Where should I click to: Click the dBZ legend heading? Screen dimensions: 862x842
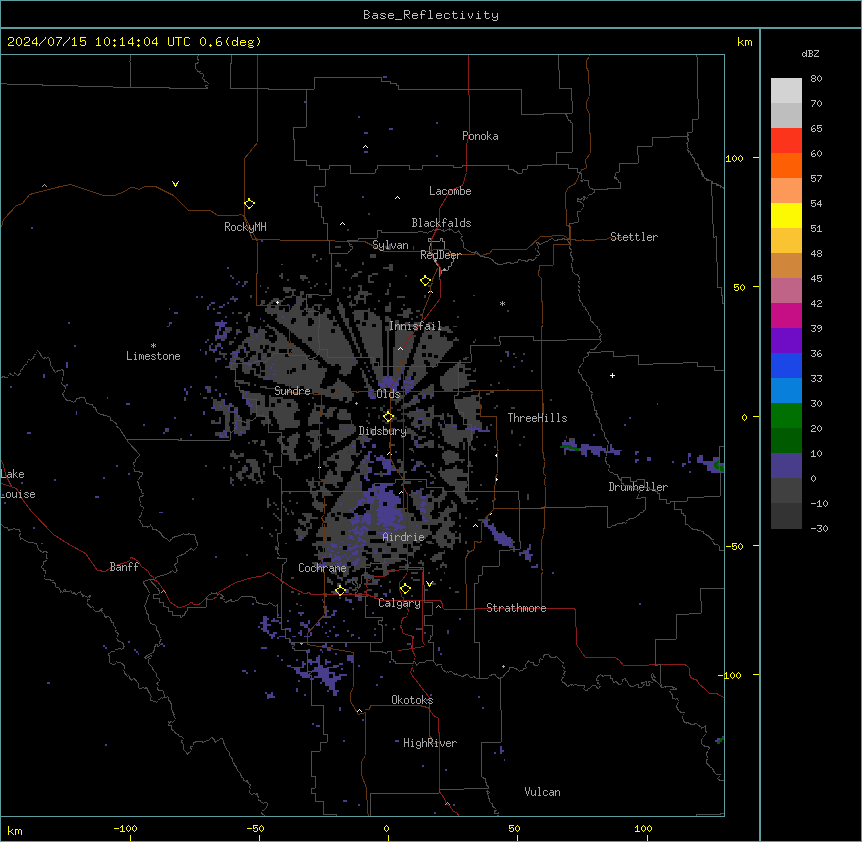pyautogui.click(x=810, y=53)
